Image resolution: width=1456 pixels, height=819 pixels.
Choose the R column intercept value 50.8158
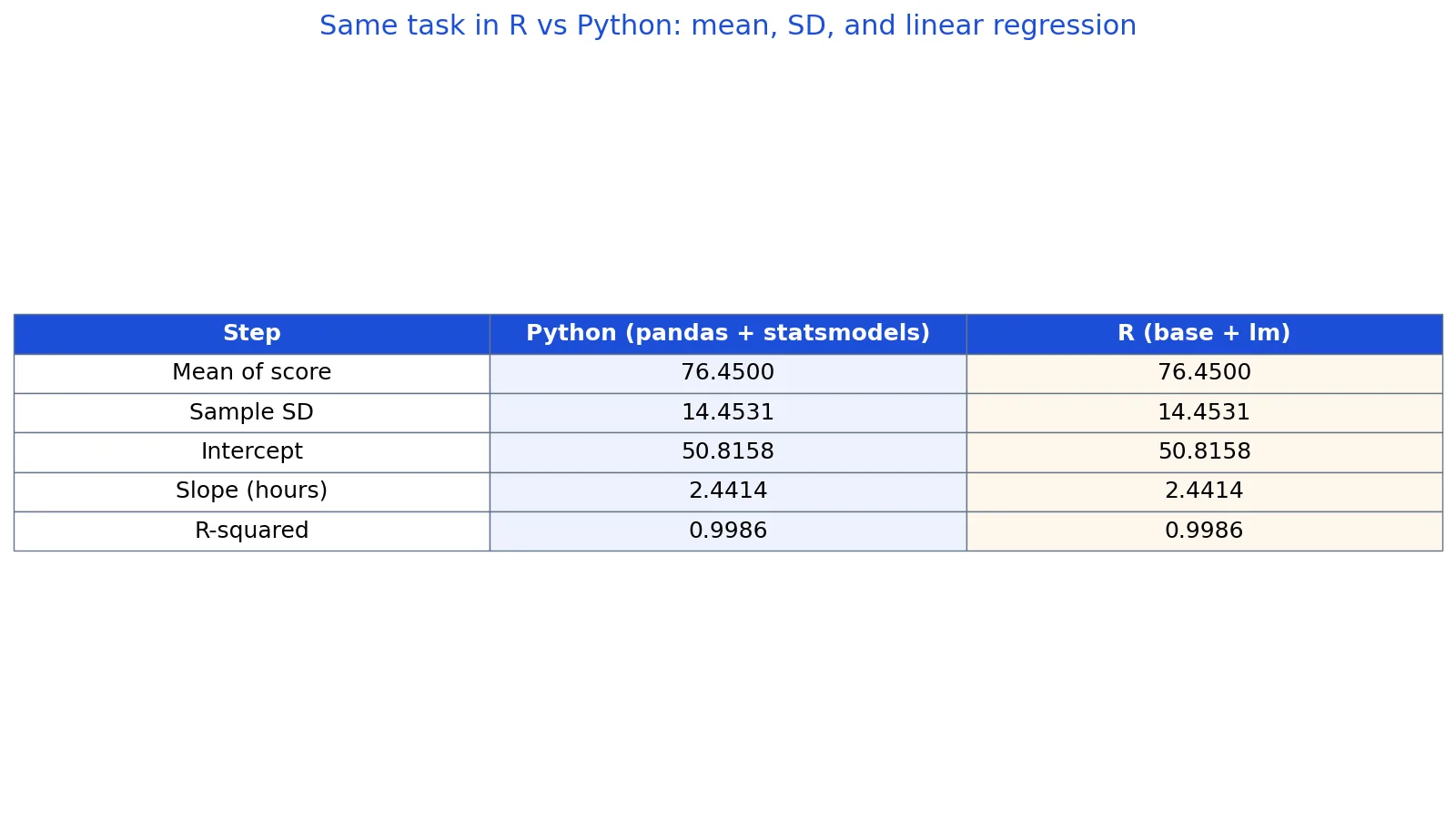click(1204, 452)
